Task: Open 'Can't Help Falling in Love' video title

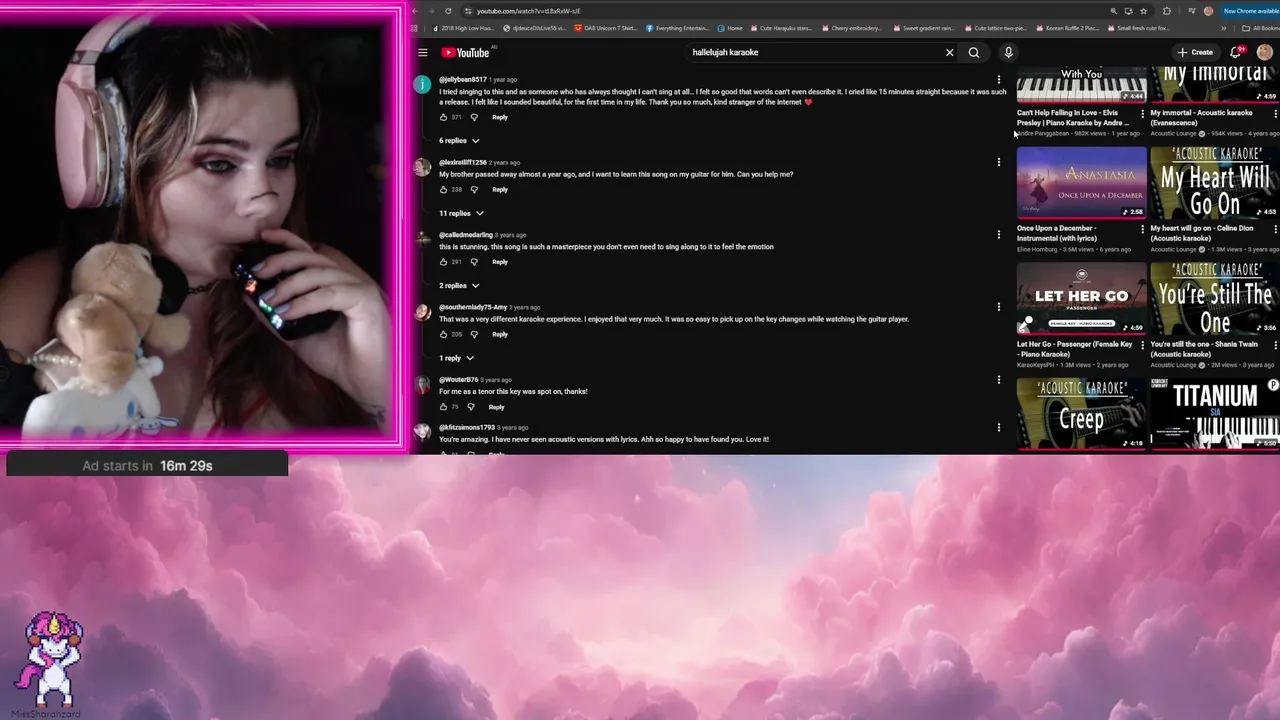Action: (x=1073, y=117)
